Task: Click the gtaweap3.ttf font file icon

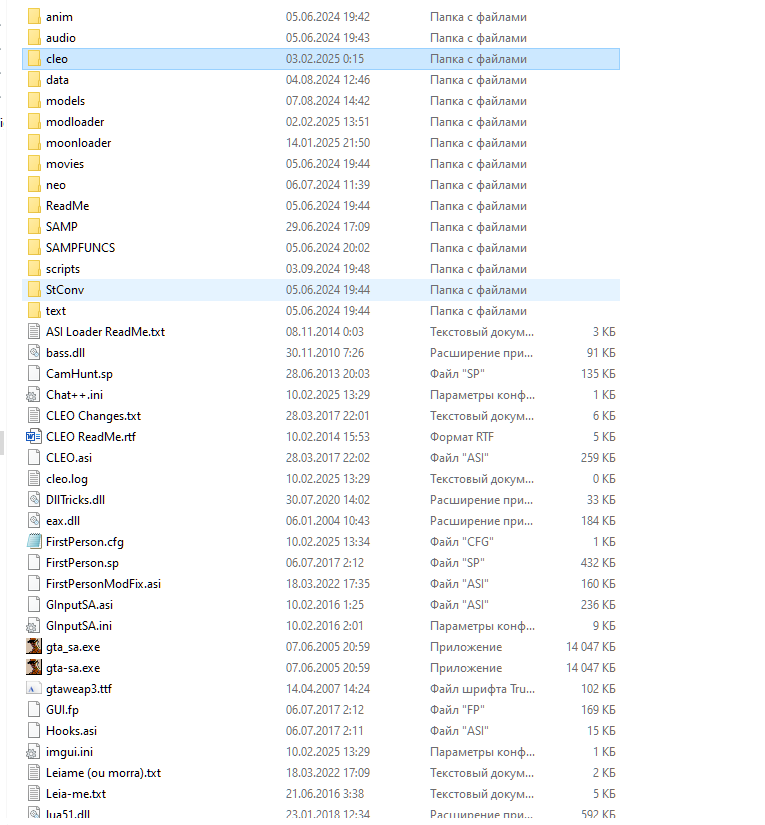Action: (33, 689)
